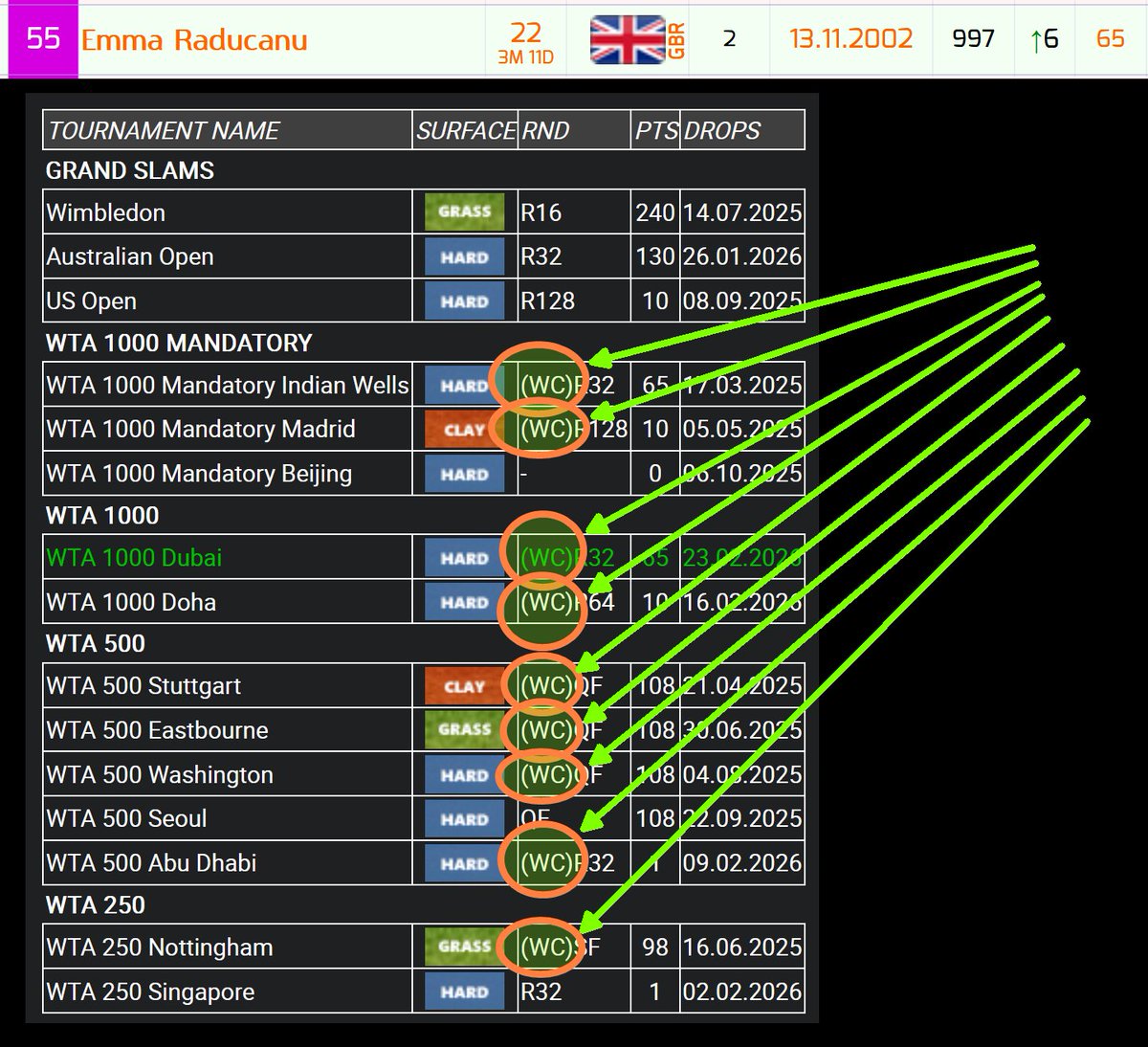The width and height of the screenshot is (1148, 1047).
Task: Click the HARD surface badge for Washington
Action: click(x=464, y=774)
